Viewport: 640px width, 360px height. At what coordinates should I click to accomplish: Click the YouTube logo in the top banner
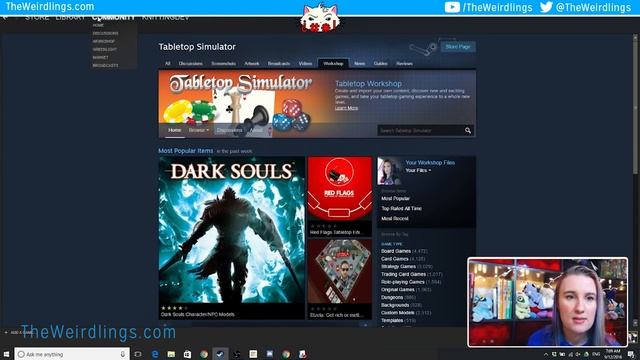click(x=452, y=7)
